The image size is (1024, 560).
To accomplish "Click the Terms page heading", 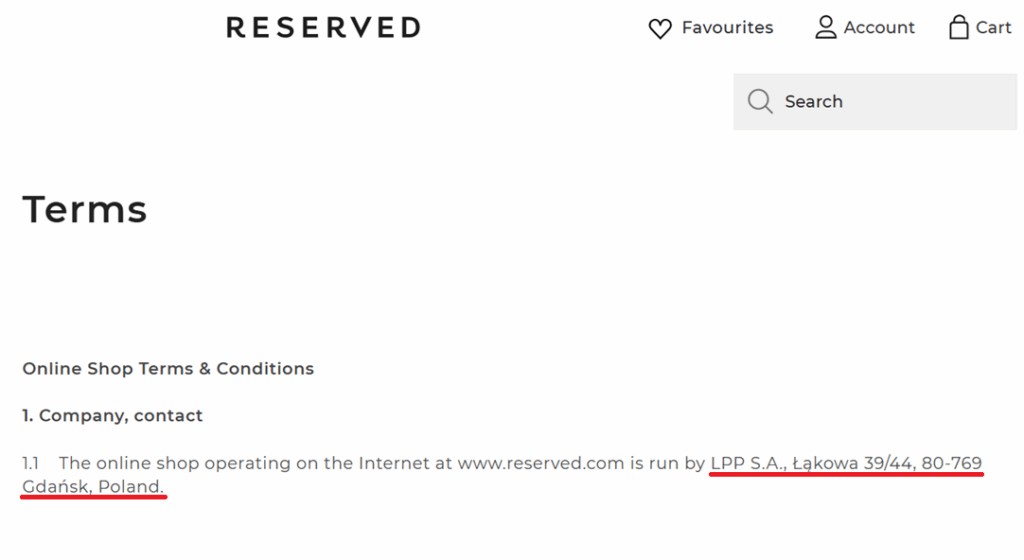I will click(85, 210).
